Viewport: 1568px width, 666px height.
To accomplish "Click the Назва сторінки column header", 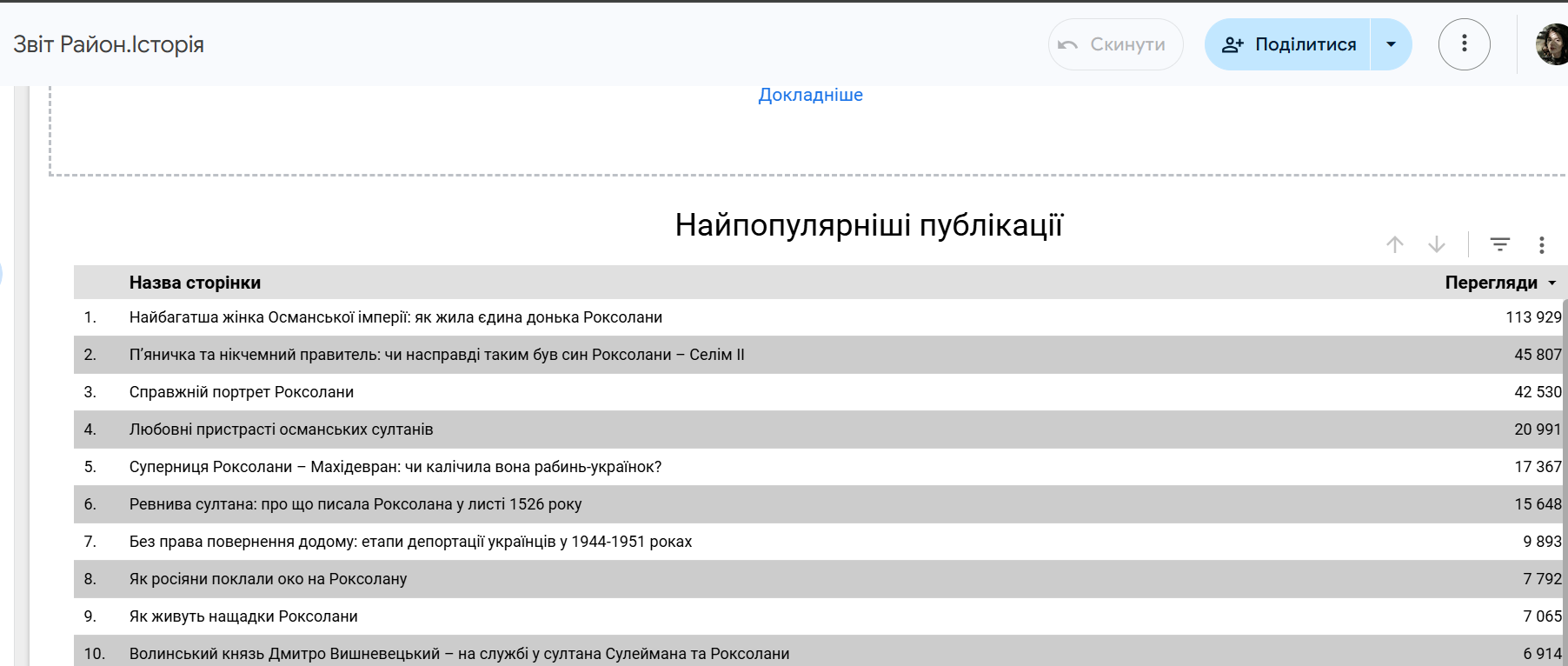I will coord(195,283).
